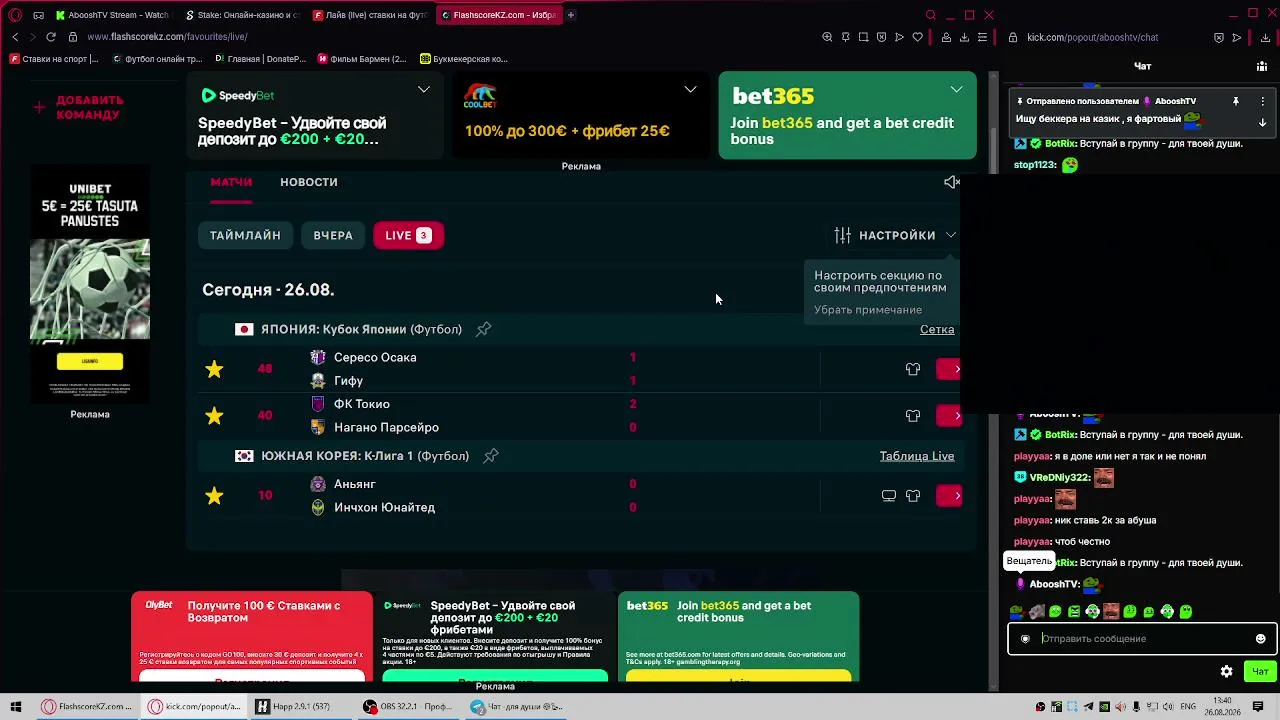This screenshot has width=1280, height=720.
Task: Switch to OBS 32.2.1 taskbar item
Action: click(x=410, y=707)
